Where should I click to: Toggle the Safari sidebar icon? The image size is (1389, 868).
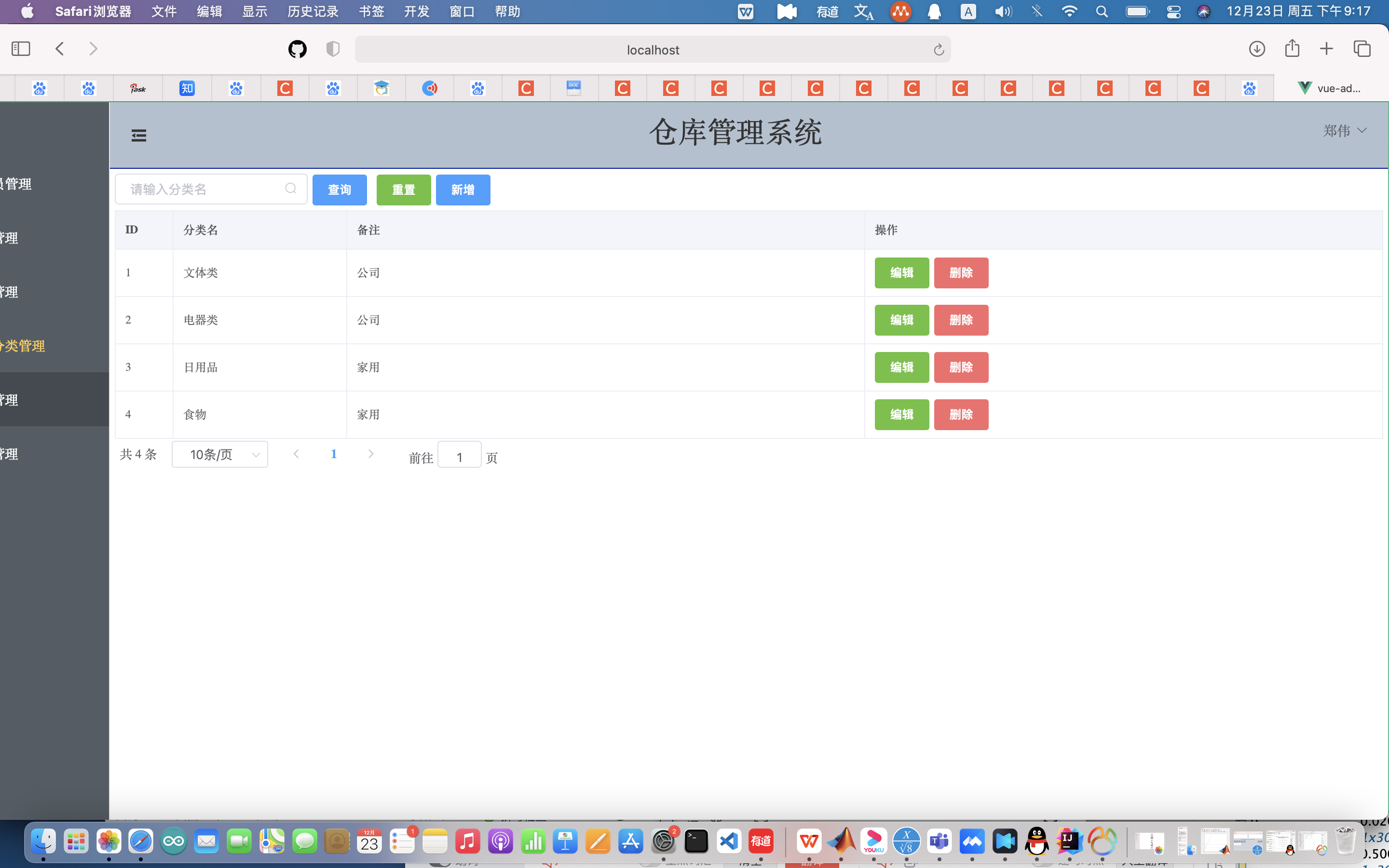[21, 49]
